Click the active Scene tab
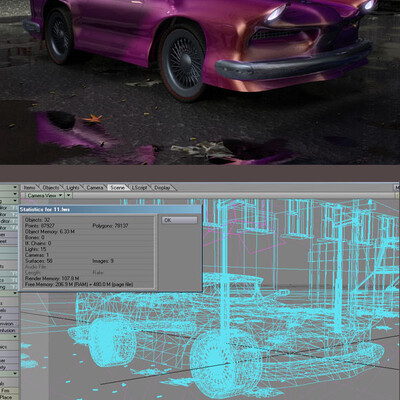Image resolution: width=400 pixels, height=400 pixels. point(117,188)
